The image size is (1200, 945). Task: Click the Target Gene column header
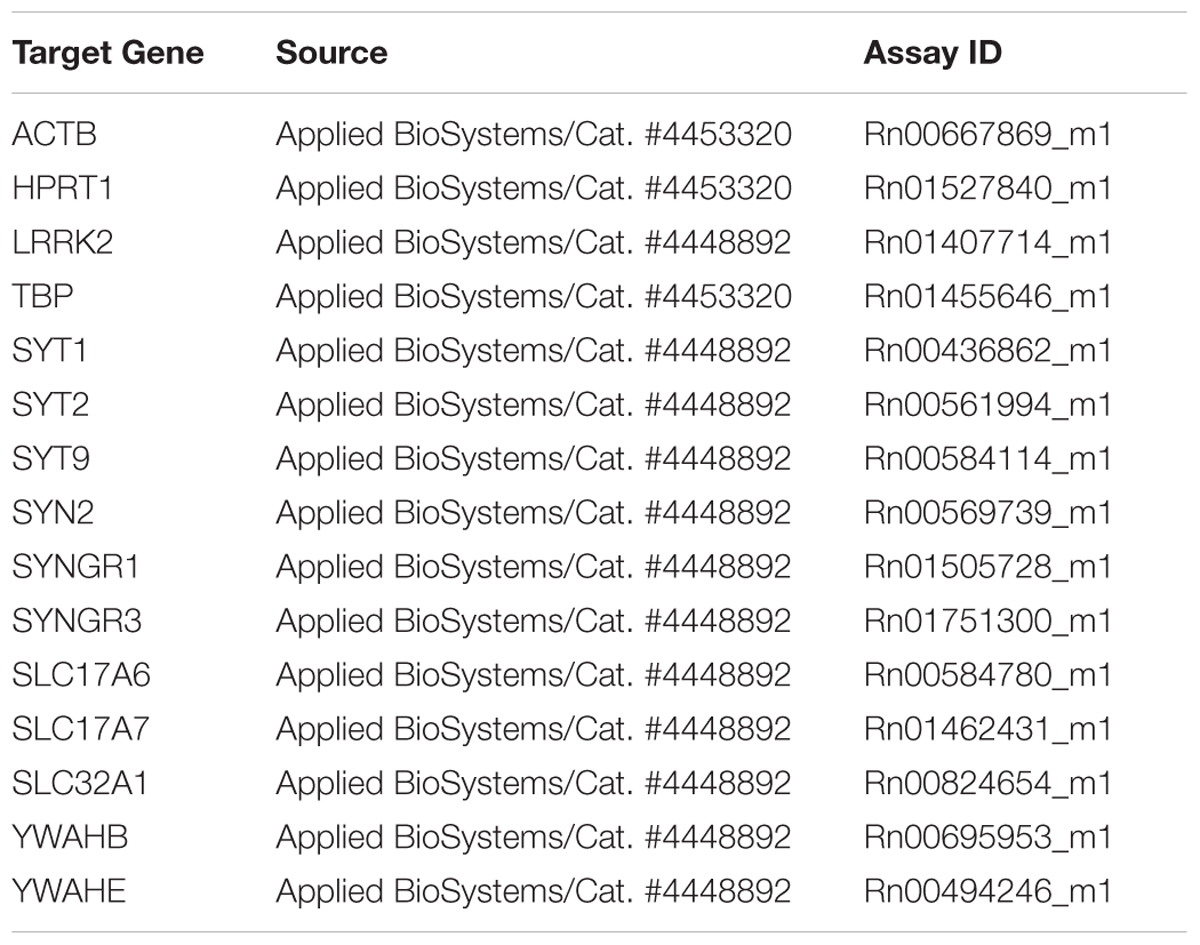(x=108, y=53)
